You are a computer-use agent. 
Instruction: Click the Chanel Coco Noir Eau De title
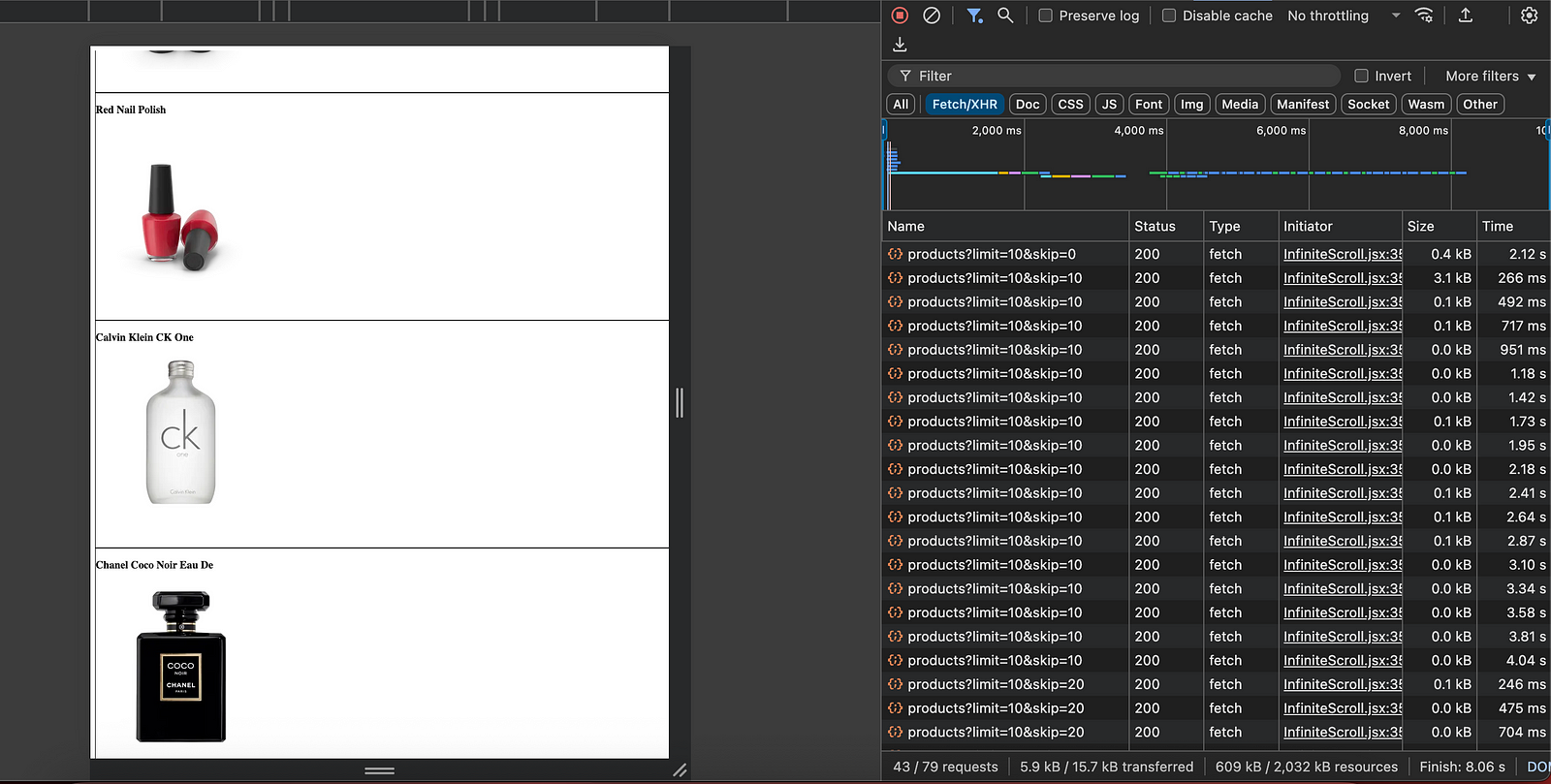[x=154, y=565]
